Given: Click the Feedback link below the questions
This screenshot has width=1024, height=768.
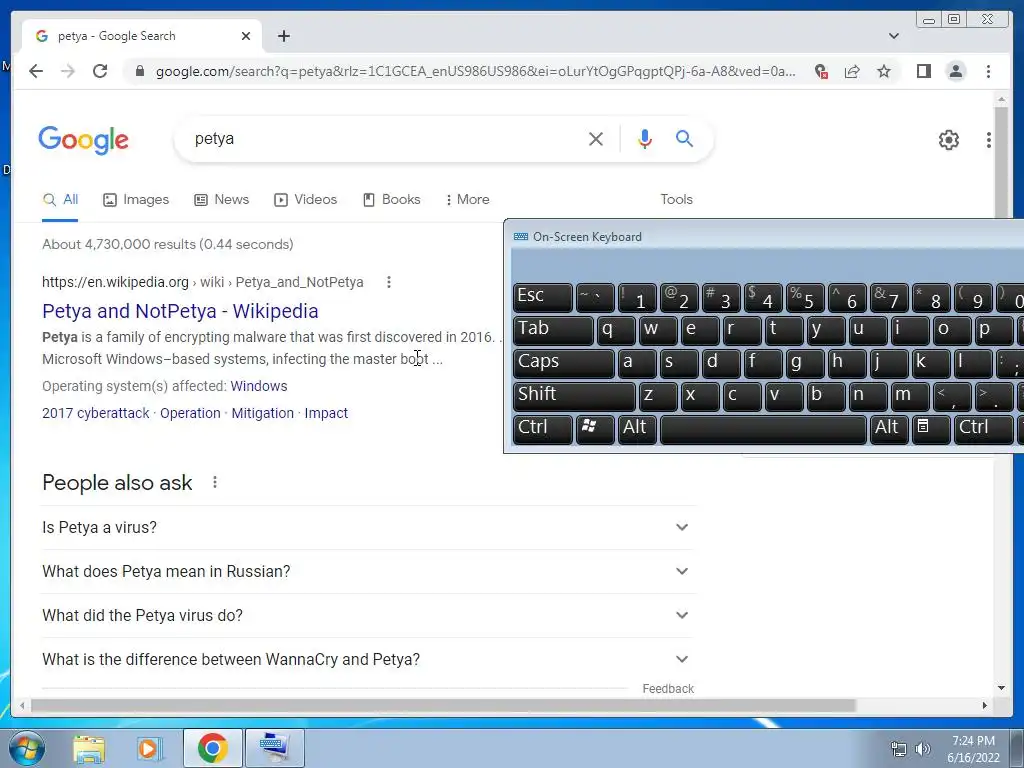Looking at the screenshot, I should (668, 688).
